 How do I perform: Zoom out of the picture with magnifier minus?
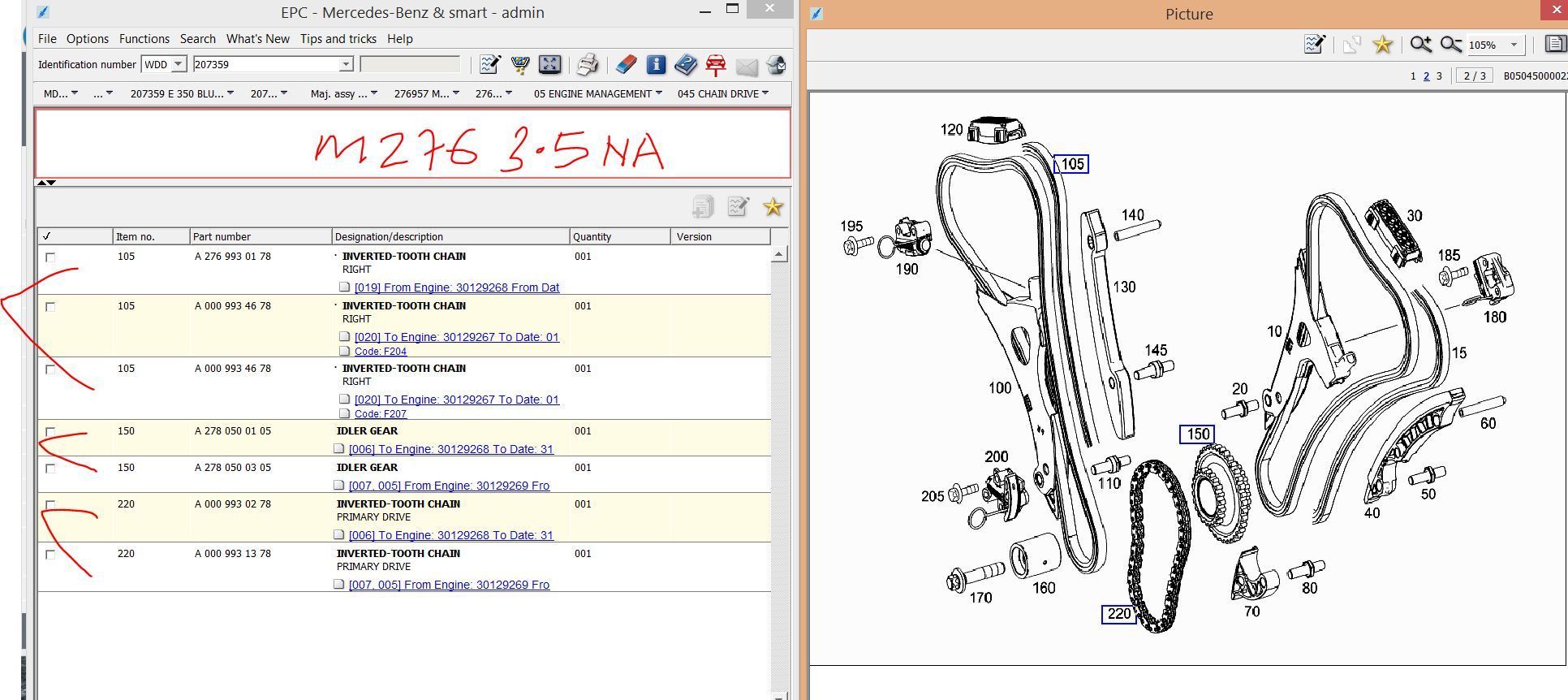click(x=1450, y=45)
